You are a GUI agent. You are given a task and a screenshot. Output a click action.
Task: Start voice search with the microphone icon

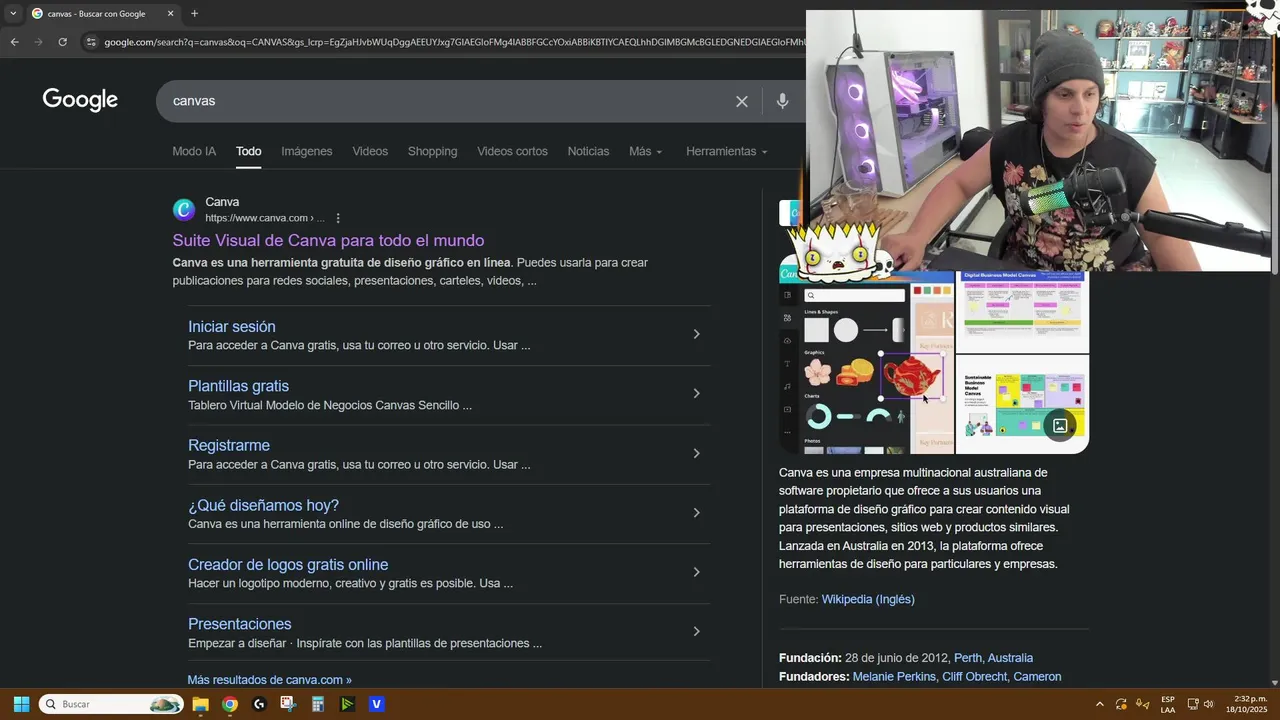pos(783,101)
